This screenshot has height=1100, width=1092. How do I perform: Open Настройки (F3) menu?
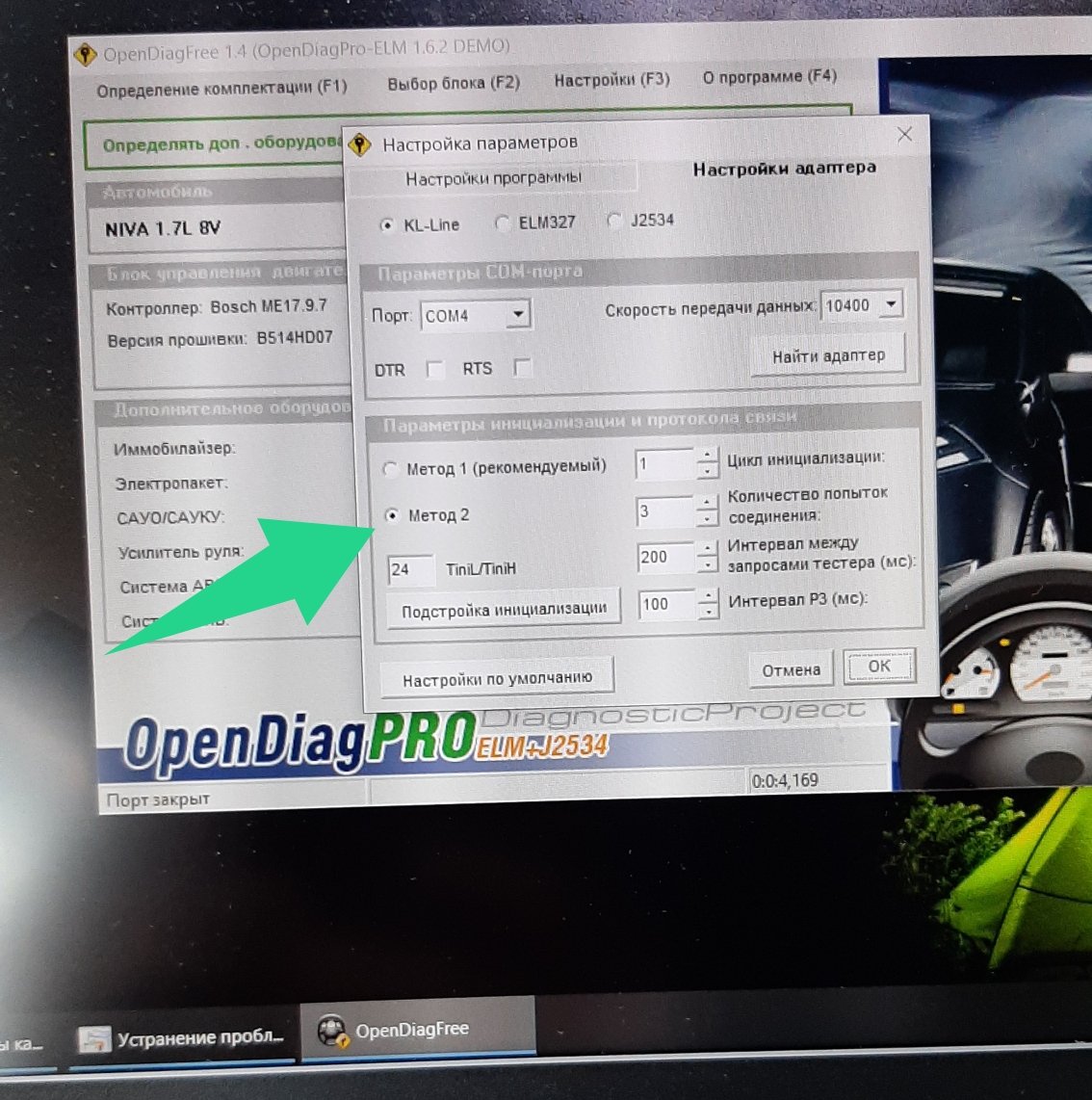pos(611,80)
